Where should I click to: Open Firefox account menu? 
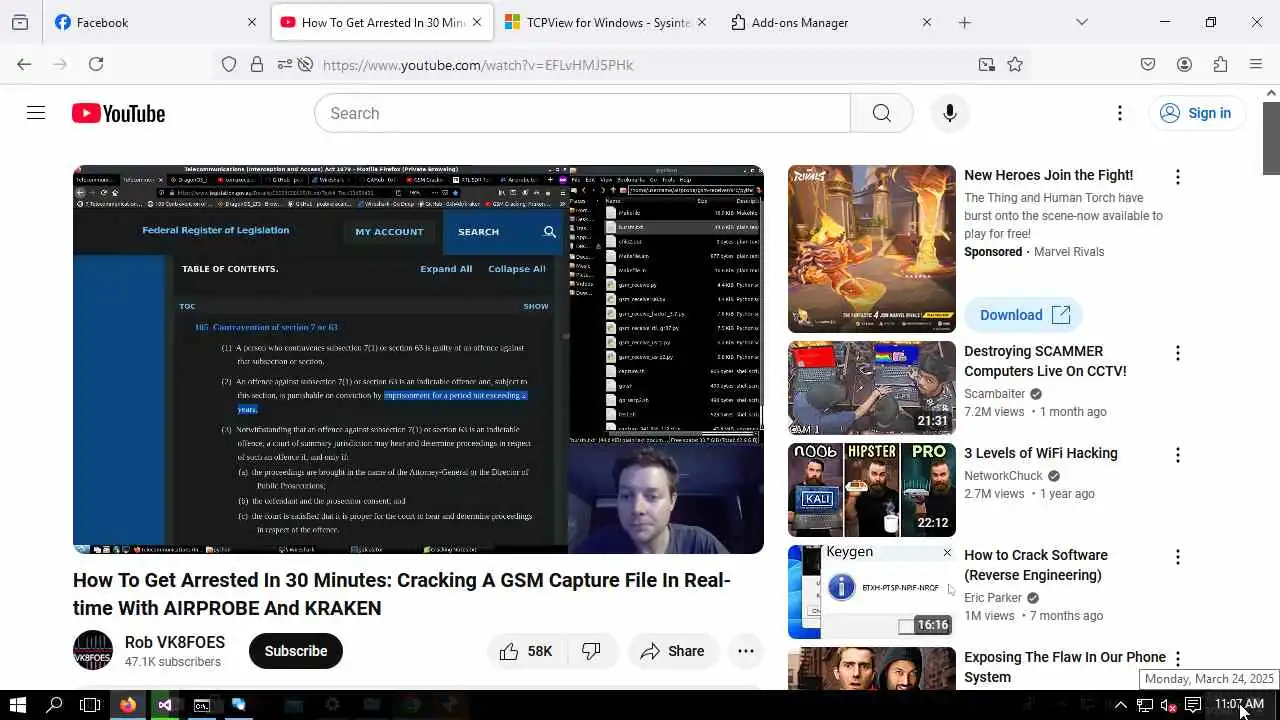1184,64
